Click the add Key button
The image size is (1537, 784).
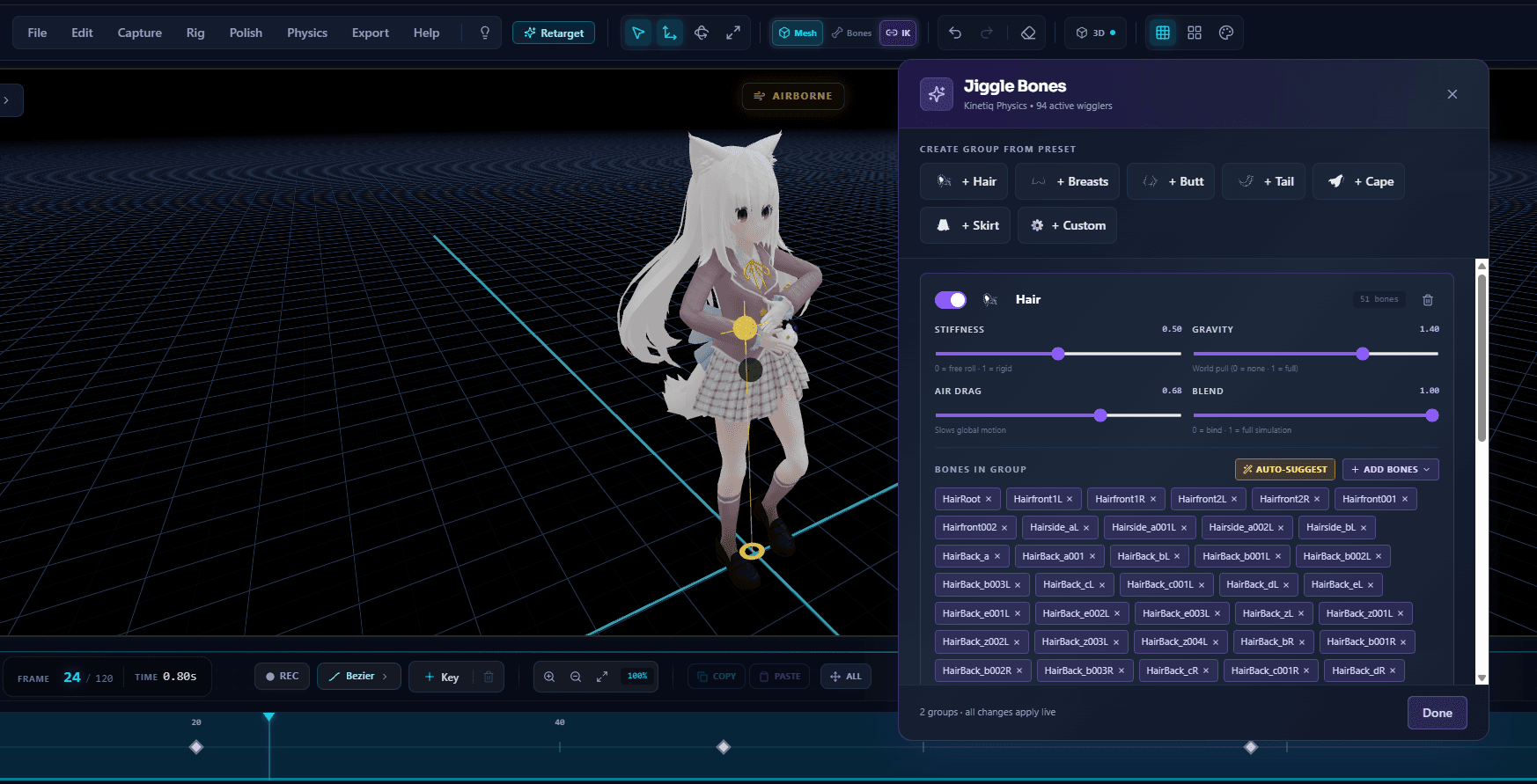click(x=442, y=677)
